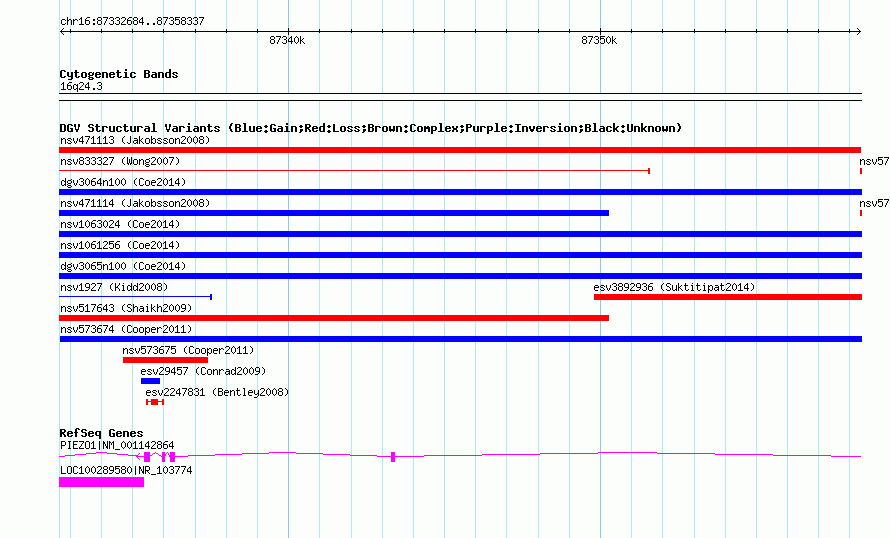Click the nsv1063024 (Coe2014) label
The width and height of the screenshot is (890, 538).
(x=120, y=224)
